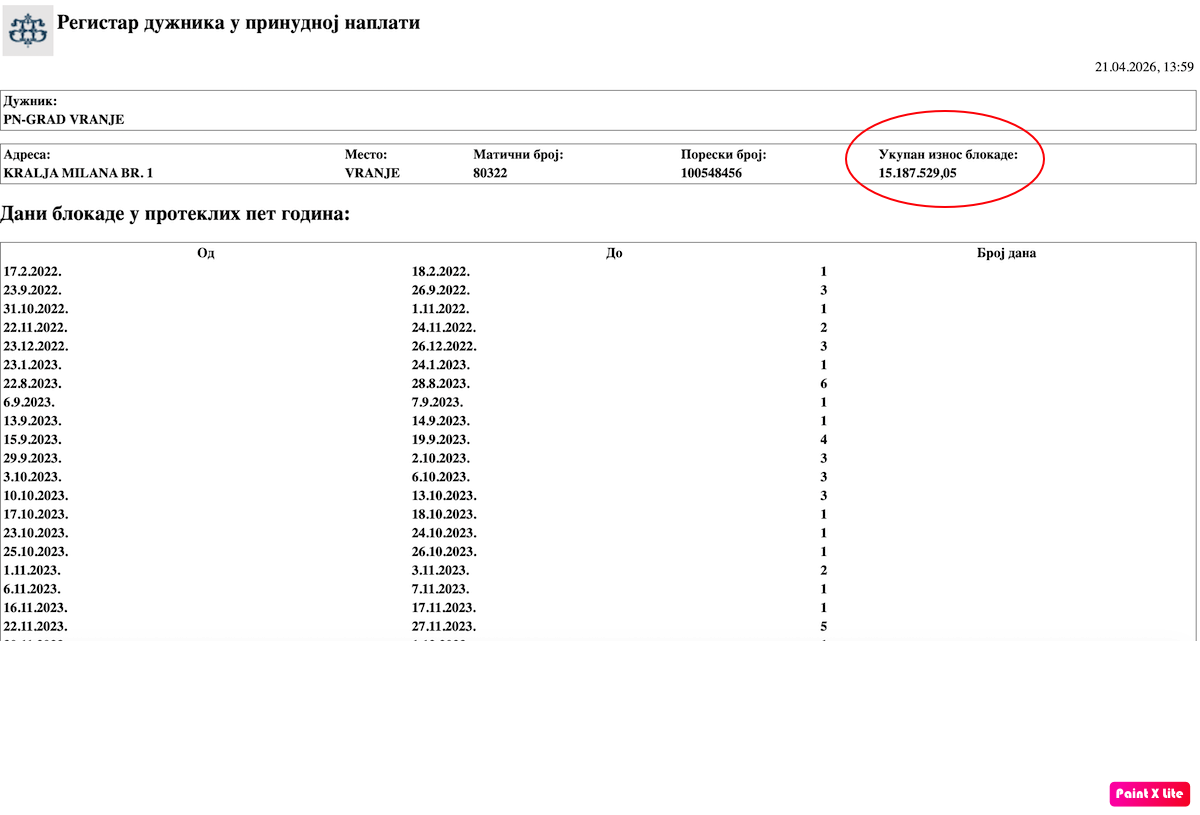
Task: Click the Порески број value 100548456
Action: [x=711, y=173]
